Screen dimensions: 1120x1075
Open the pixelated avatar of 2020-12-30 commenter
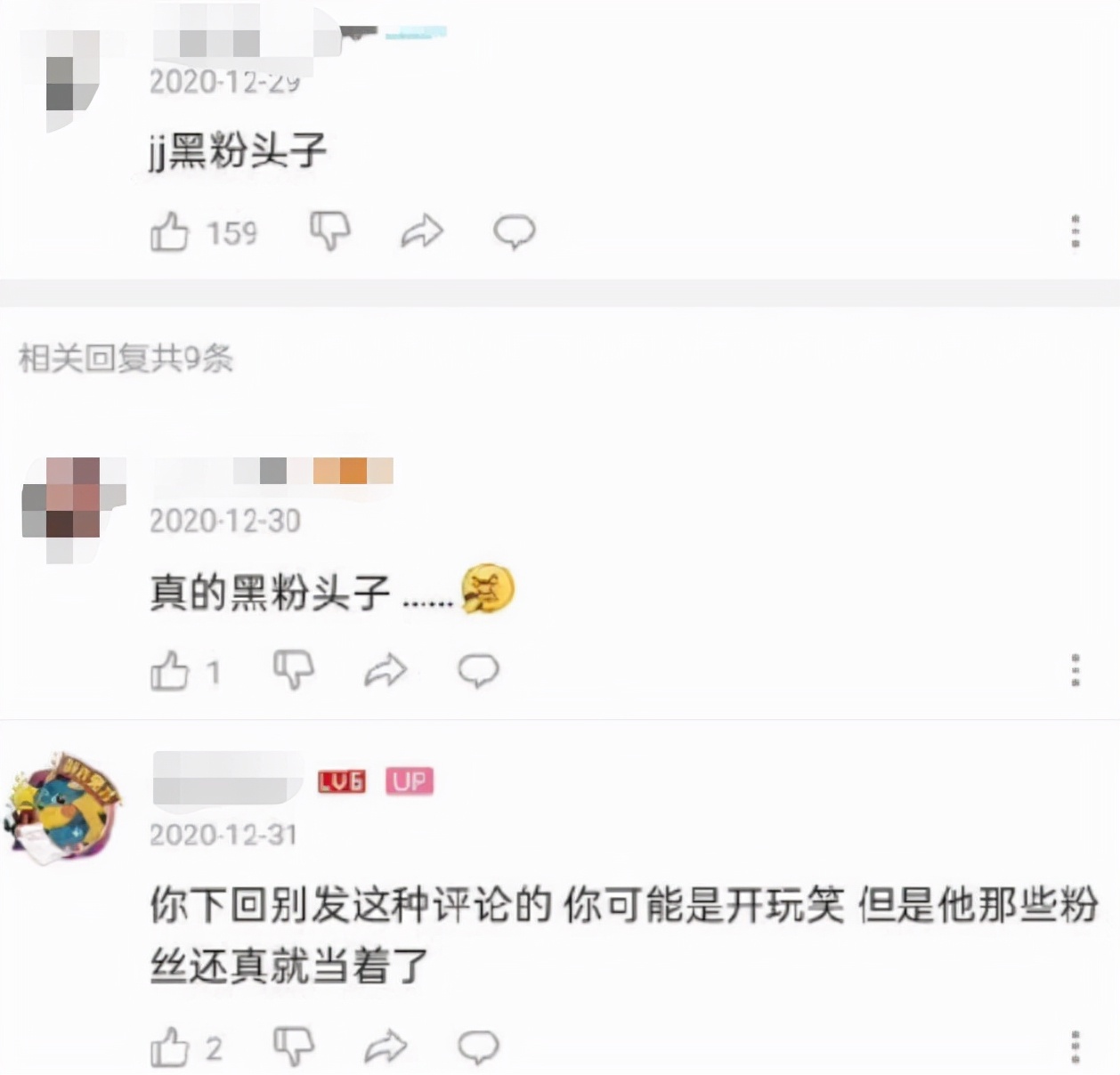(x=73, y=510)
